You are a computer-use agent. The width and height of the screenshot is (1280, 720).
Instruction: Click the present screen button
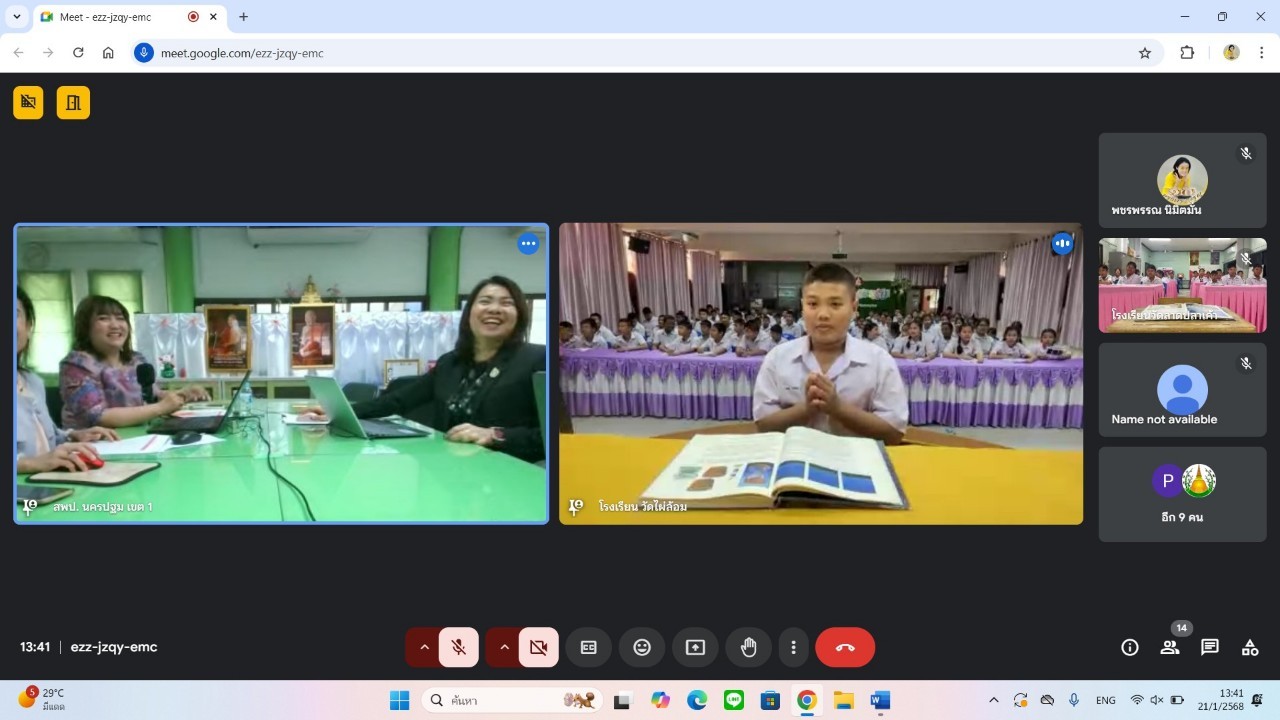tap(695, 647)
